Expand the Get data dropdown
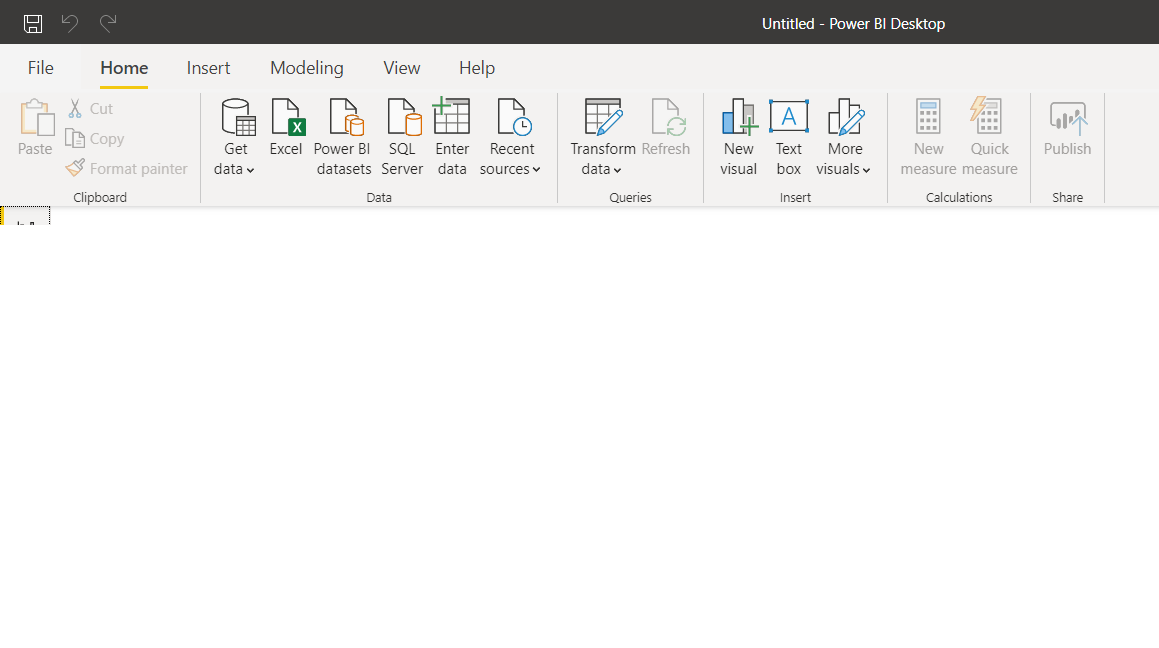The width and height of the screenshot is (1159, 648). pyautogui.click(x=235, y=137)
